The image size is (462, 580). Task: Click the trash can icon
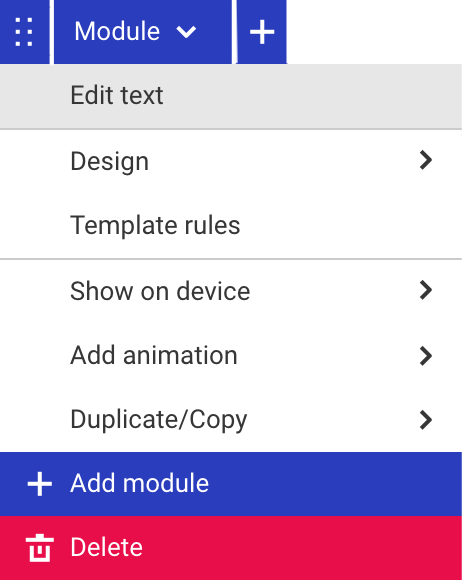[x=40, y=548]
